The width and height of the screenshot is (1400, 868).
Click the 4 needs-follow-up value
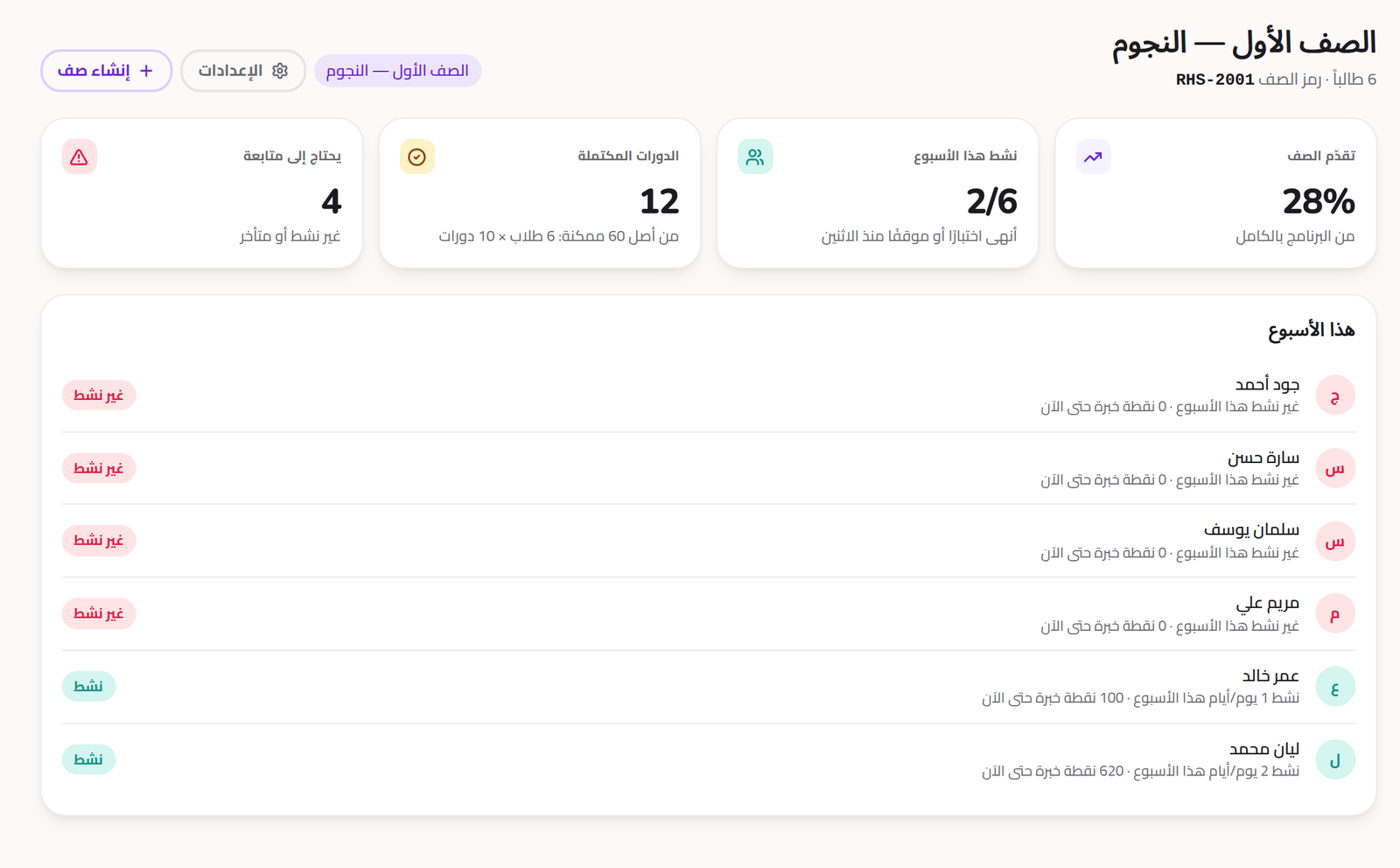(x=332, y=202)
